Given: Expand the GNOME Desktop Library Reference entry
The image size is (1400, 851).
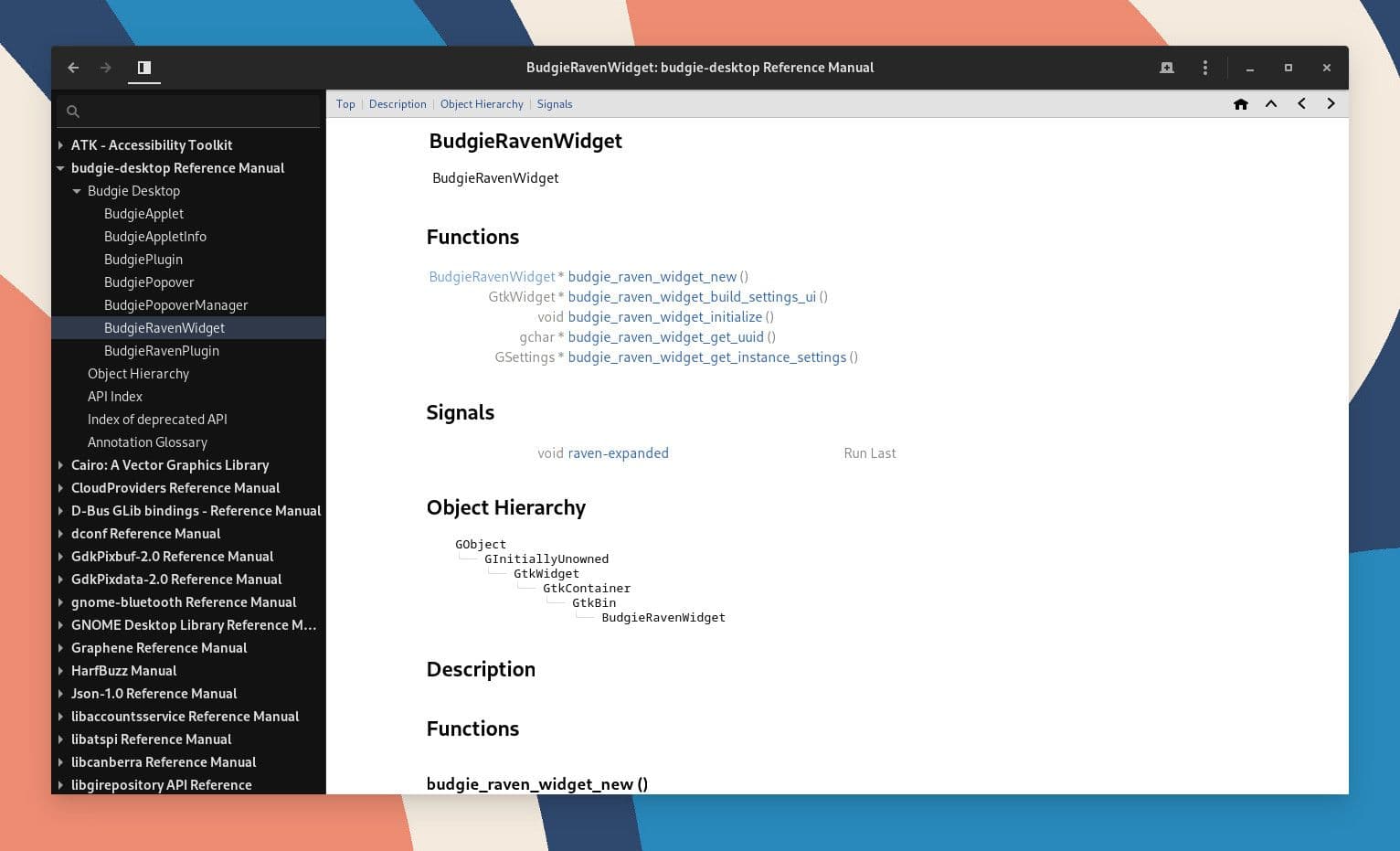Looking at the screenshot, I should (60, 625).
